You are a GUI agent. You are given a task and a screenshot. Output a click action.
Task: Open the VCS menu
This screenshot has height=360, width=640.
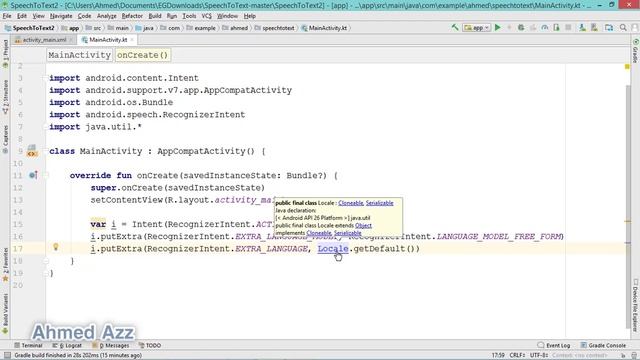click(x=207, y=16)
